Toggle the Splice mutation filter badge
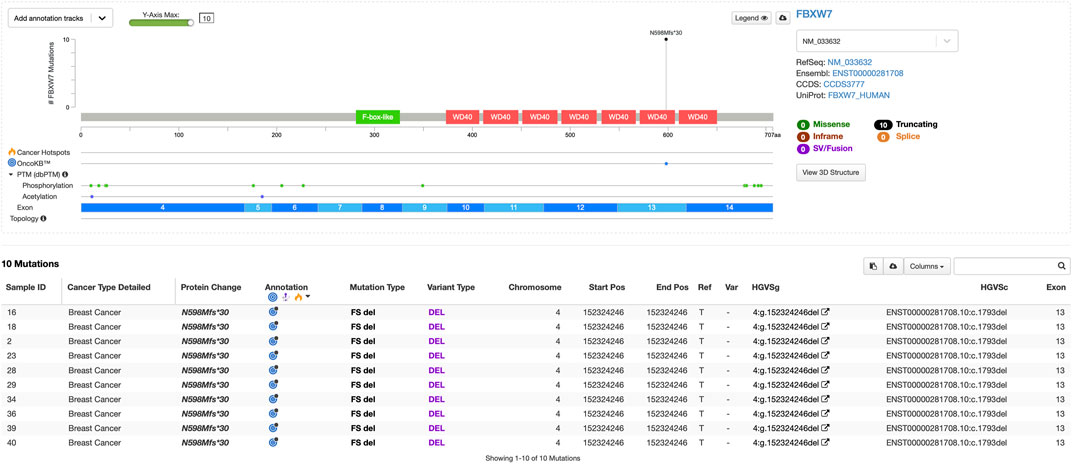1072x464 pixels. coord(883,137)
